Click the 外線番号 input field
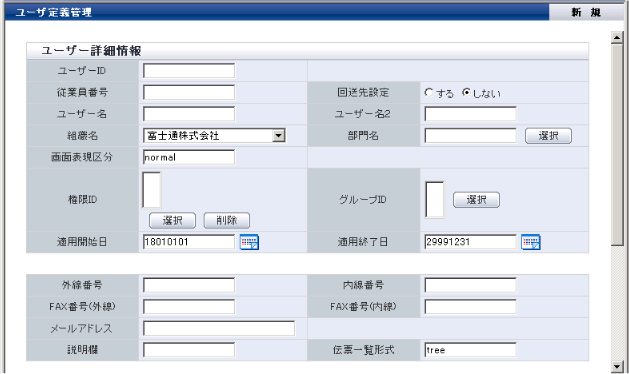The image size is (629, 374). point(189,285)
